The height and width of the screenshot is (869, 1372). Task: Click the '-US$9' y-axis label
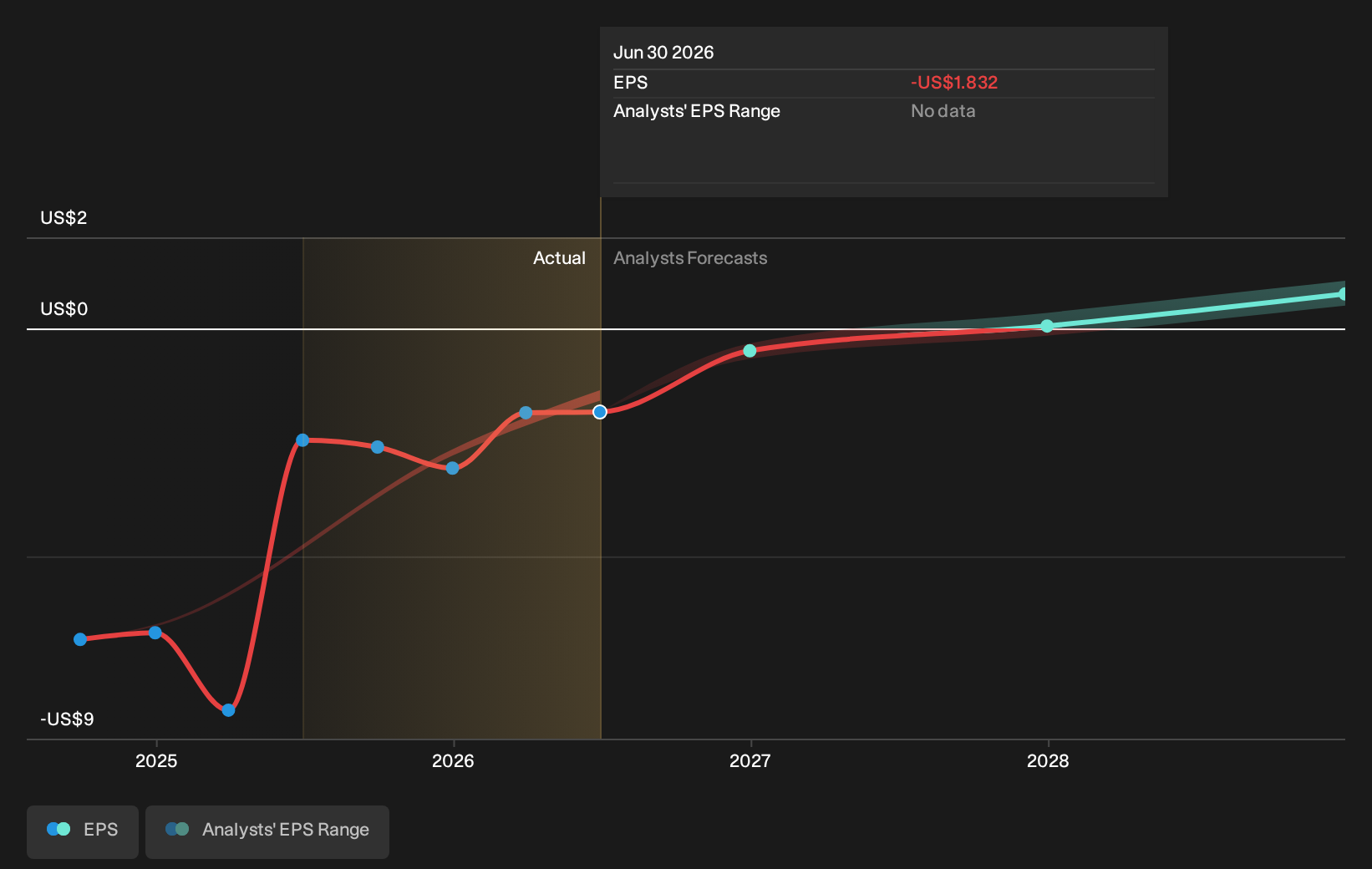tap(67, 719)
